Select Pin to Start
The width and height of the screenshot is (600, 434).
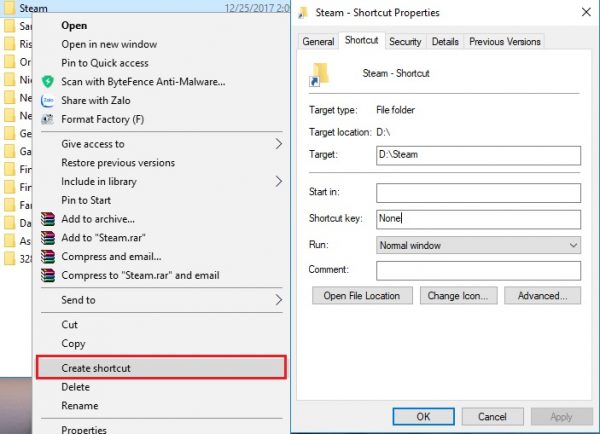pyautogui.click(x=86, y=200)
